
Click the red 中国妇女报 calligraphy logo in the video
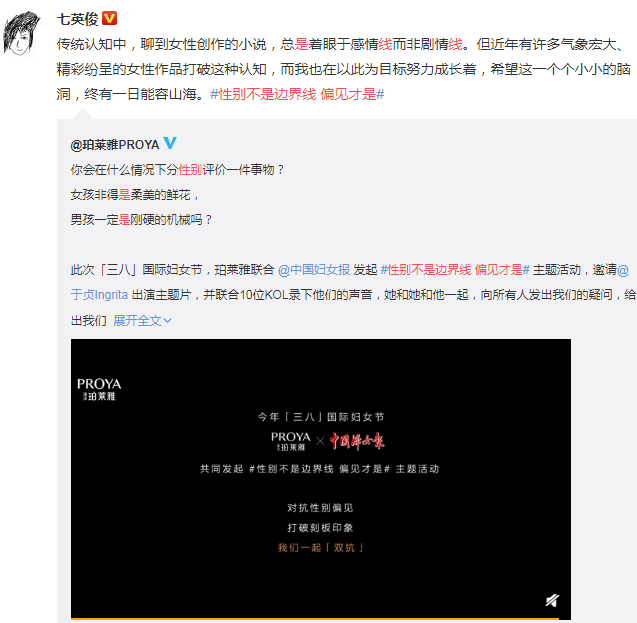pyautogui.click(x=357, y=441)
